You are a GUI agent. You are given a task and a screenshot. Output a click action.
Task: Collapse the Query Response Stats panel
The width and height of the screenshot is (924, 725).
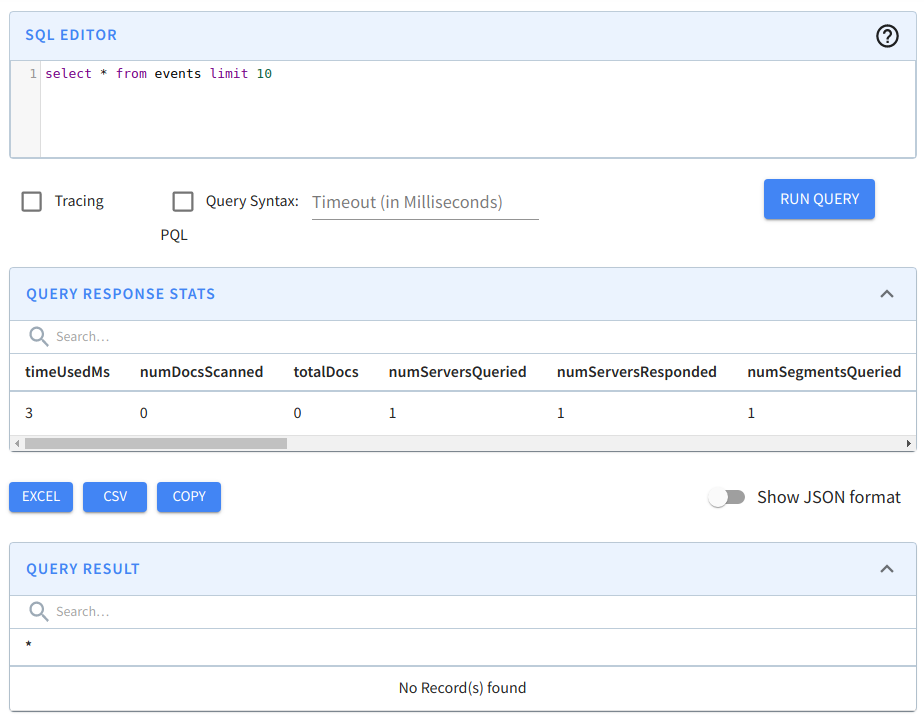(886, 294)
